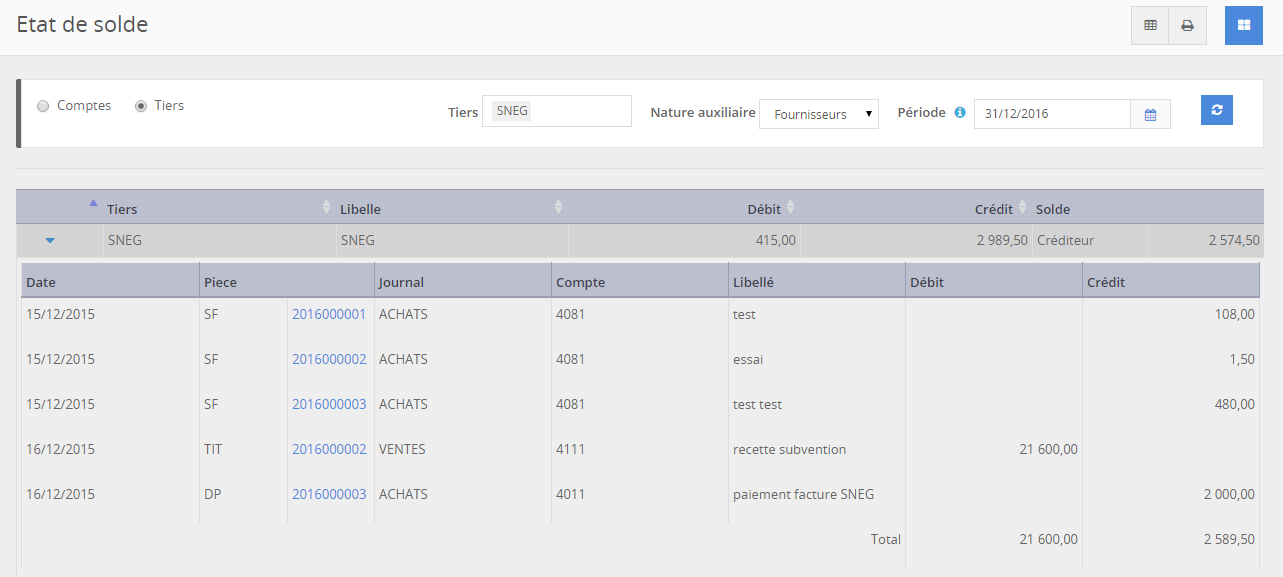Click the blue grid view icon button
This screenshot has width=1283, height=577.
click(x=1243, y=26)
